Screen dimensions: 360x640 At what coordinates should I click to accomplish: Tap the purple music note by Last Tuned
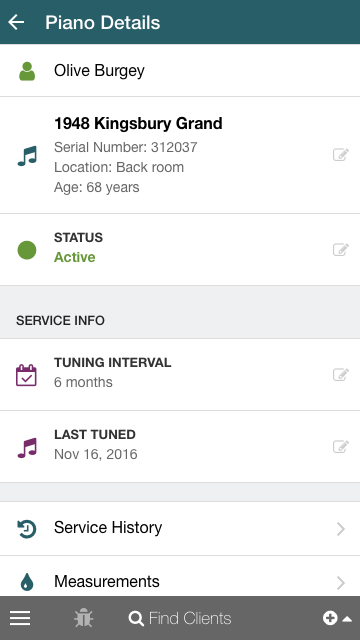click(x=27, y=448)
